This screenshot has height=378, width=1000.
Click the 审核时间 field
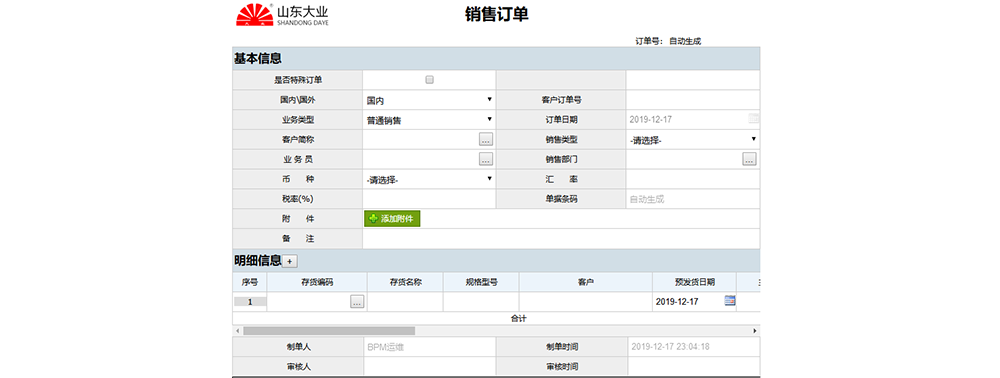pos(693,367)
